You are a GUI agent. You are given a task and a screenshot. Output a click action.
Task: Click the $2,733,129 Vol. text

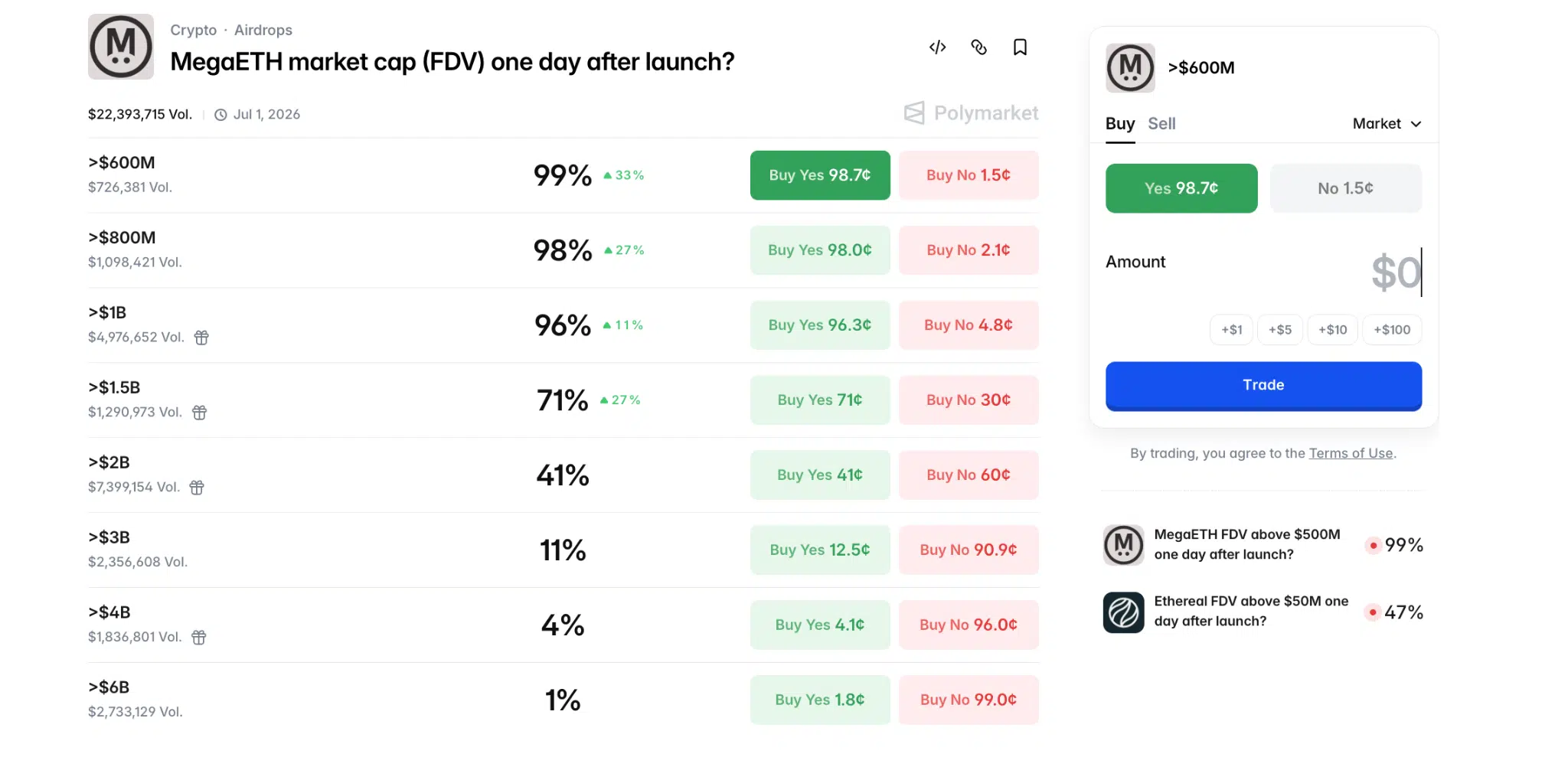tap(136, 712)
